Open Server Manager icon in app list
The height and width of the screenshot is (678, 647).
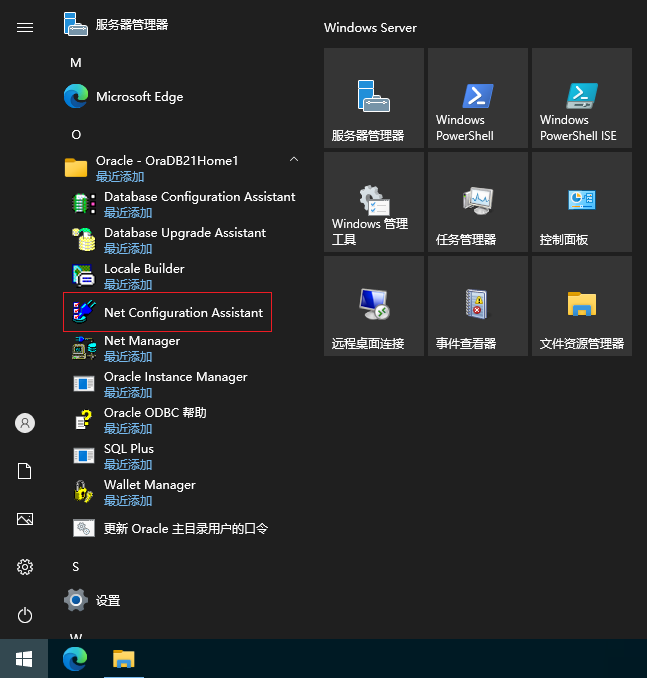tap(76, 24)
